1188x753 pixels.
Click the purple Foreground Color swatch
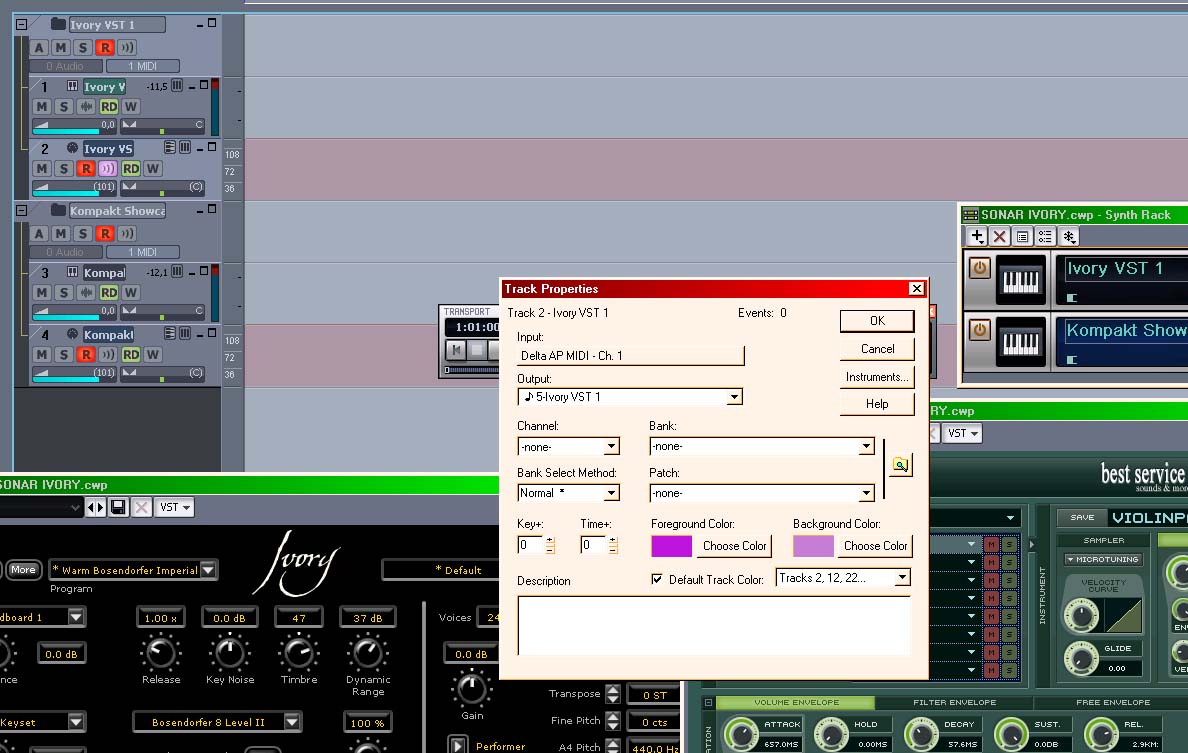pos(671,546)
